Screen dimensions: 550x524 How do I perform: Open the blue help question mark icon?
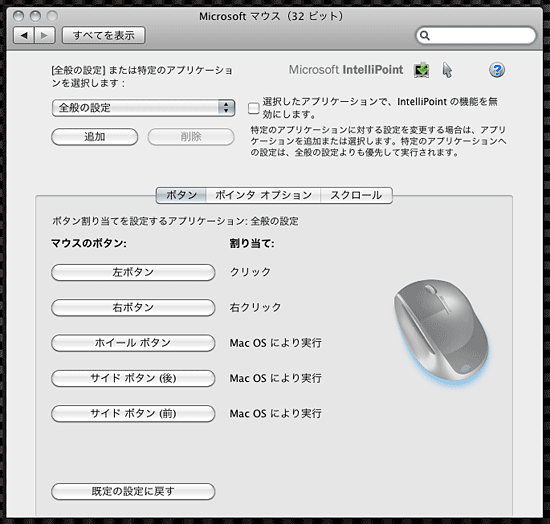[x=497, y=70]
